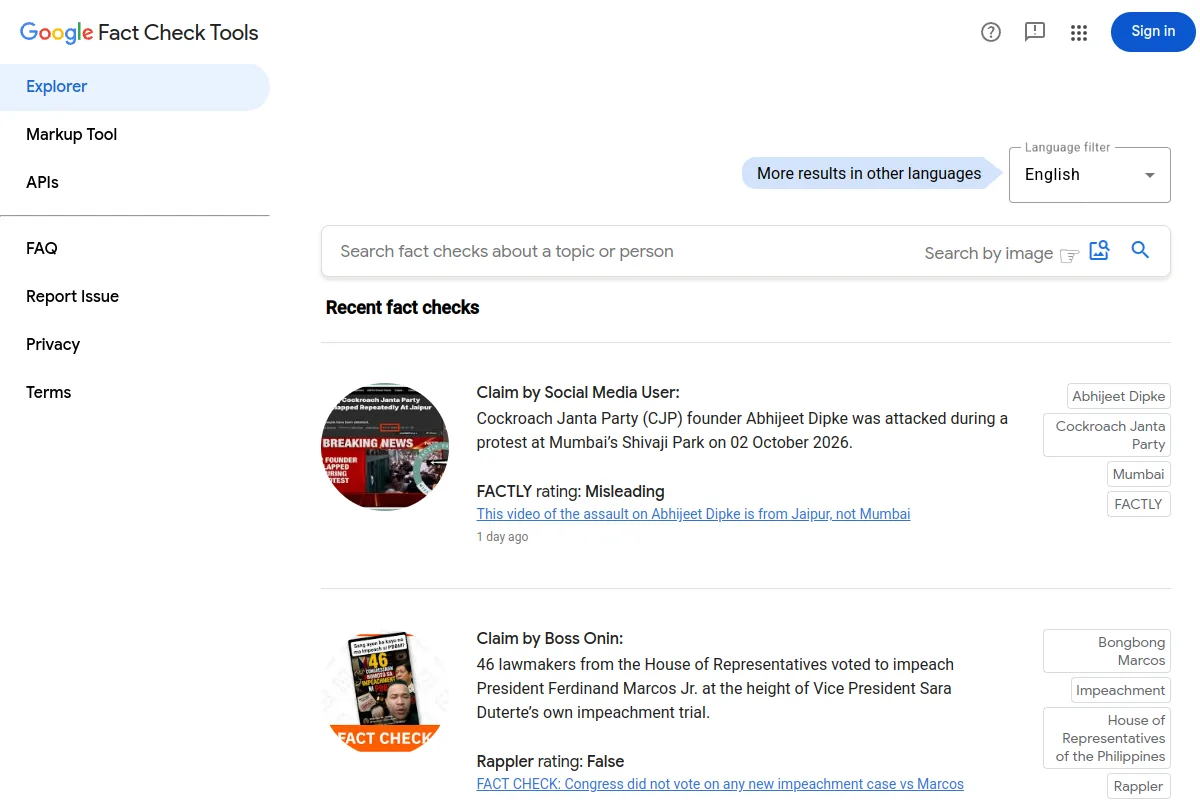Click the FACTLY tag
Viewport: 1200px width, 800px height.
[1138, 504]
